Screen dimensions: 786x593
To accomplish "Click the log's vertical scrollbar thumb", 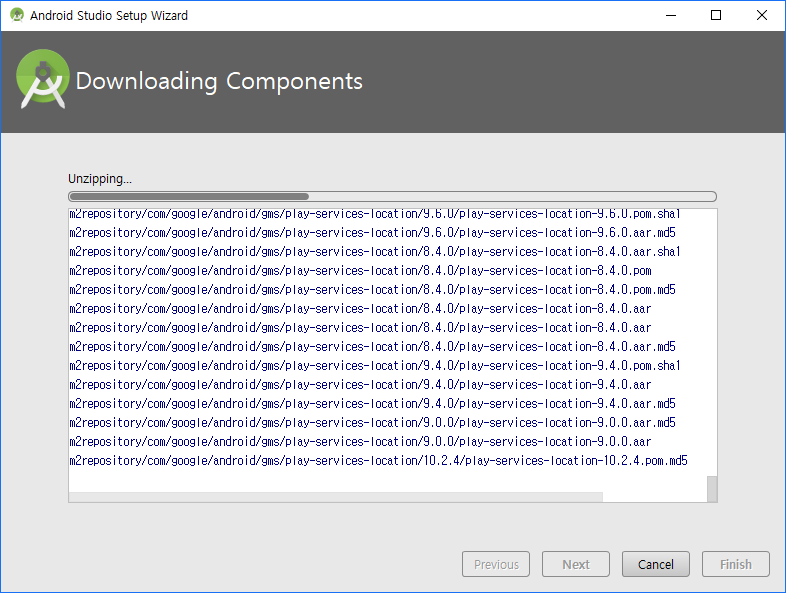I will (x=712, y=489).
